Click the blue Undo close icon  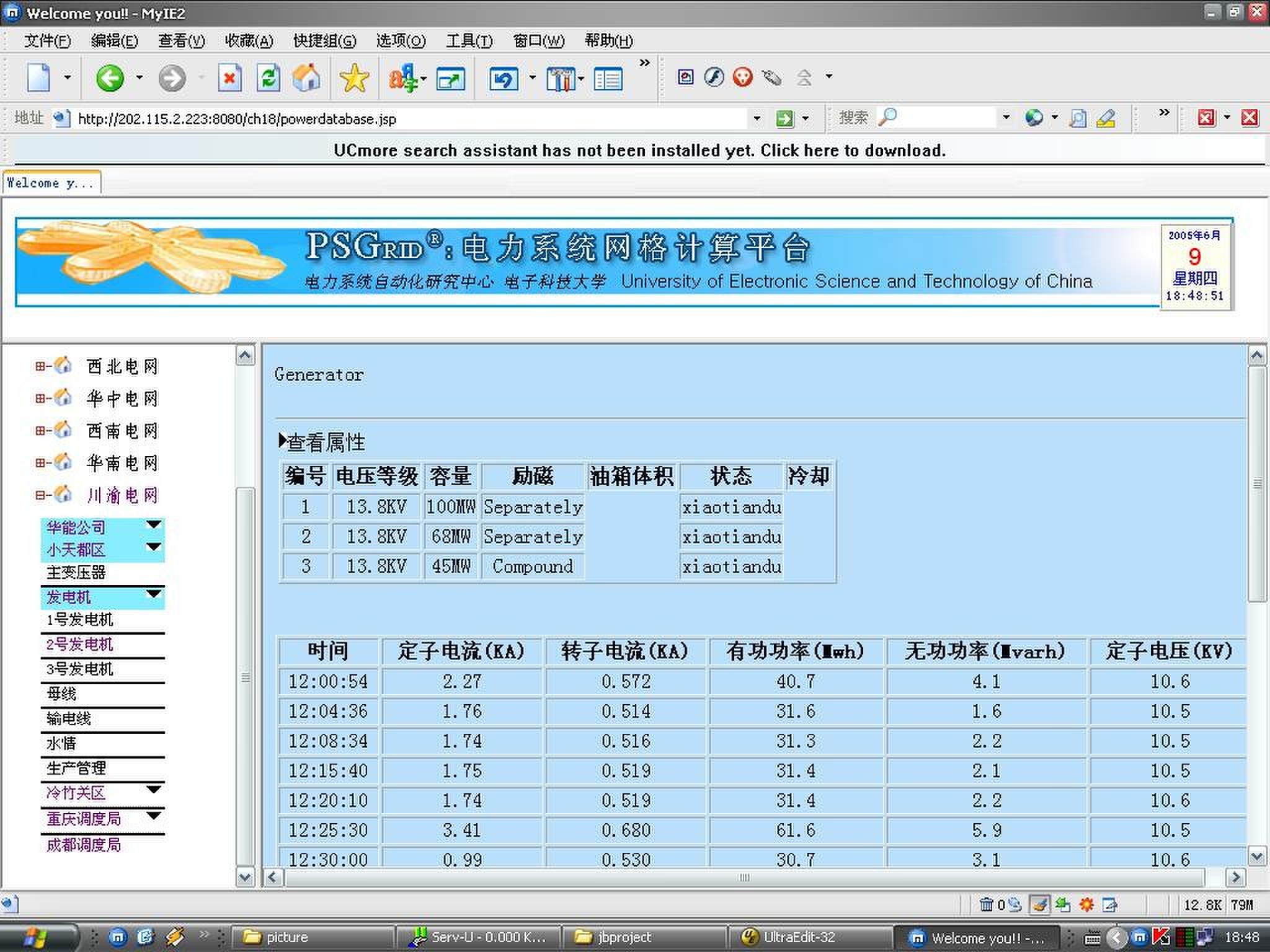pyautogui.click(x=503, y=79)
